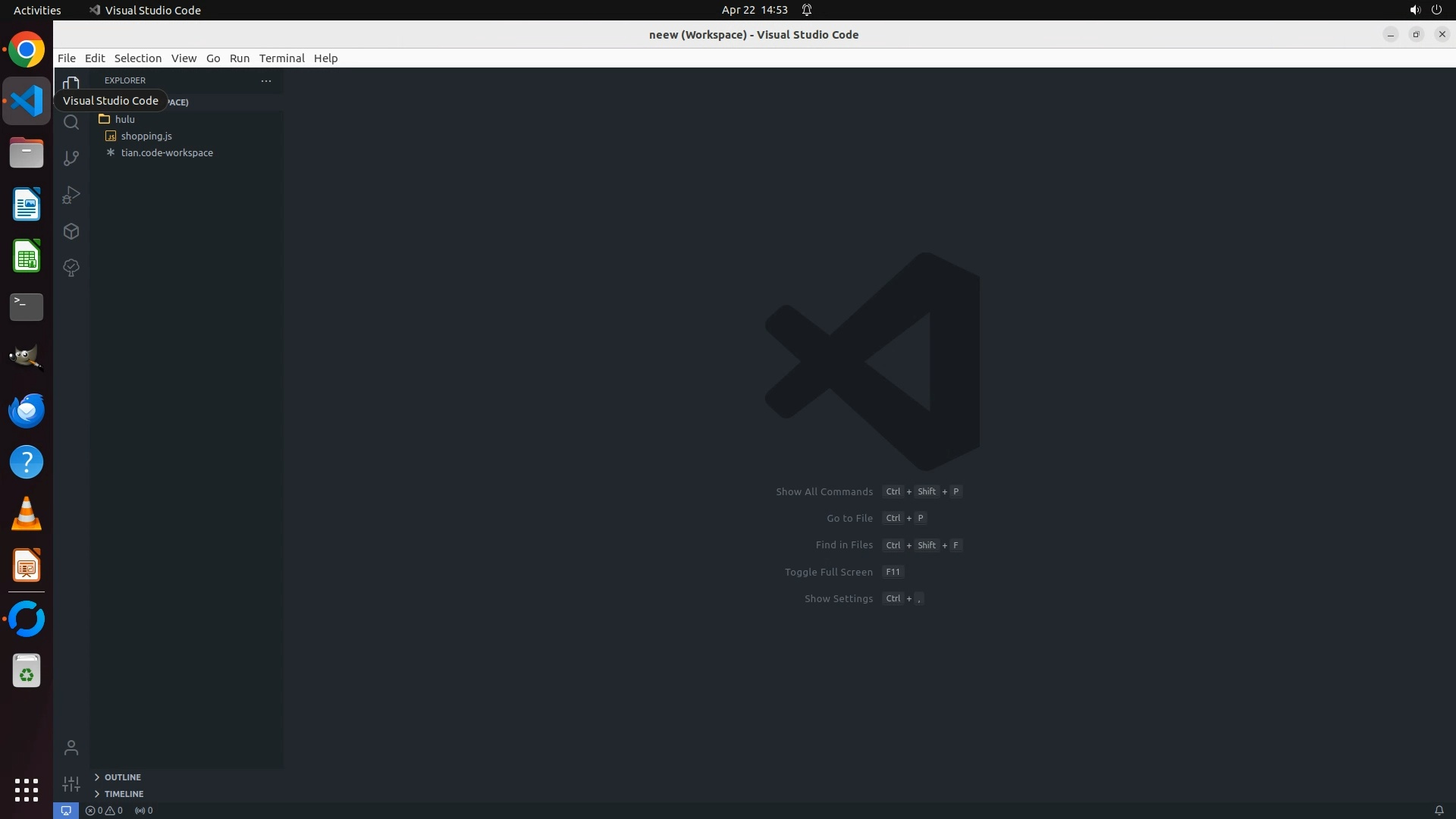The height and width of the screenshot is (819, 1456).
Task: Open the Source Control view
Action: (x=71, y=158)
